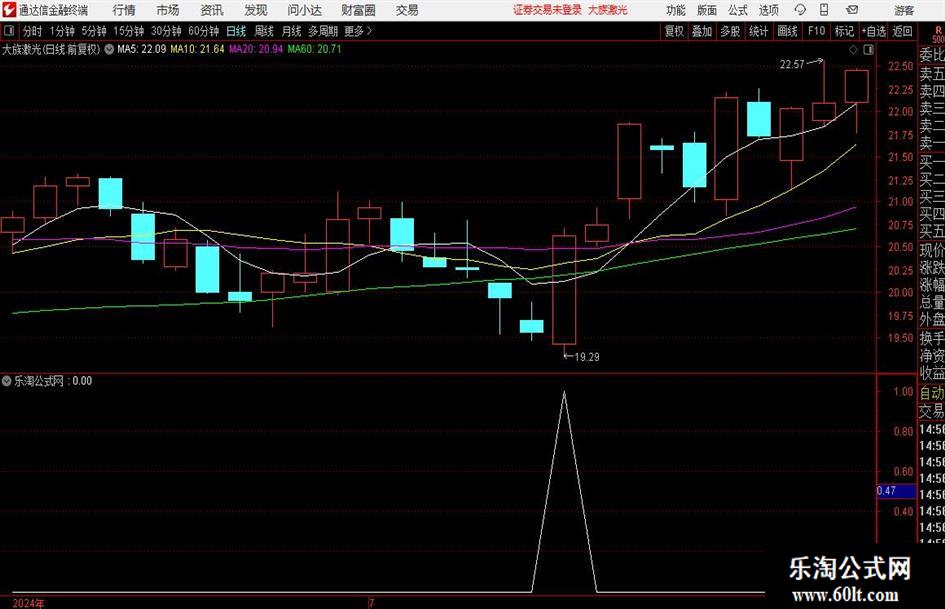Click the 统计 statistics button
The image size is (945, 609).
tap(758, 31)
